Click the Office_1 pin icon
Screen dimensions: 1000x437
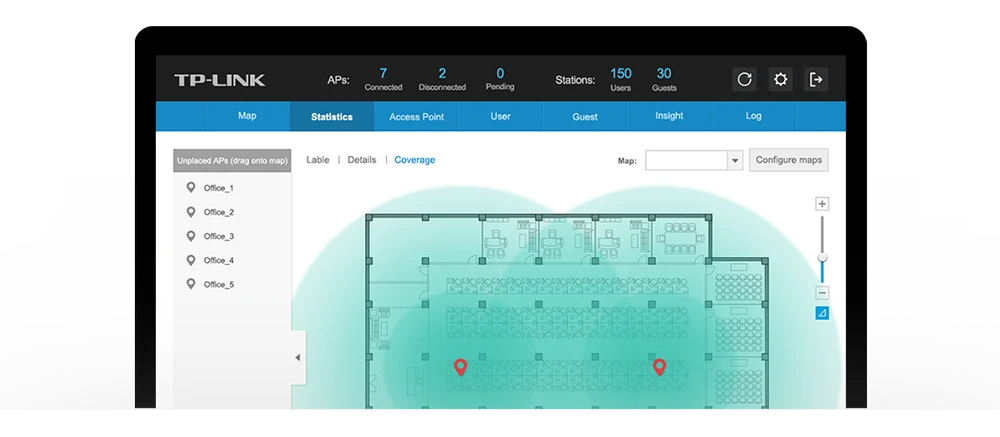coord(191,188)
